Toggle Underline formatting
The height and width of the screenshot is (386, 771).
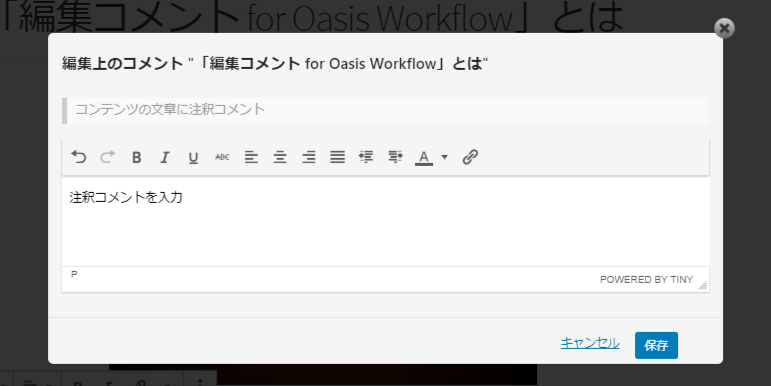point(193,157)
